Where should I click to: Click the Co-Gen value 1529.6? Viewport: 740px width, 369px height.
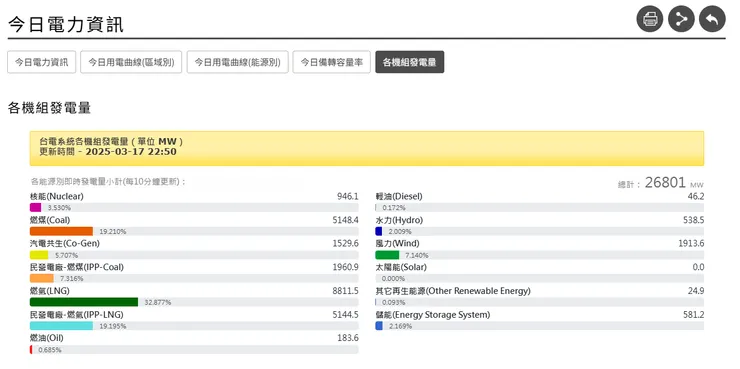tap(345, 243)
